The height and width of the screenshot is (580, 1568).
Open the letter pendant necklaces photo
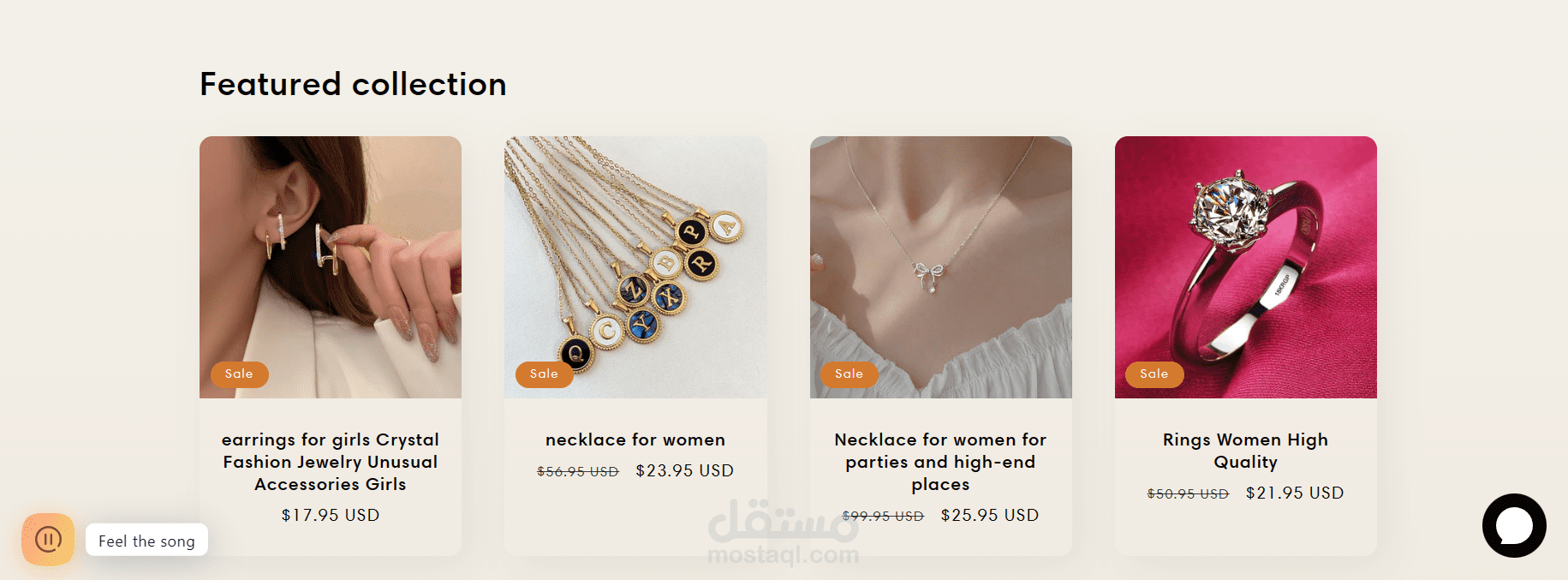pyautogui.click(x=635, y=267)
